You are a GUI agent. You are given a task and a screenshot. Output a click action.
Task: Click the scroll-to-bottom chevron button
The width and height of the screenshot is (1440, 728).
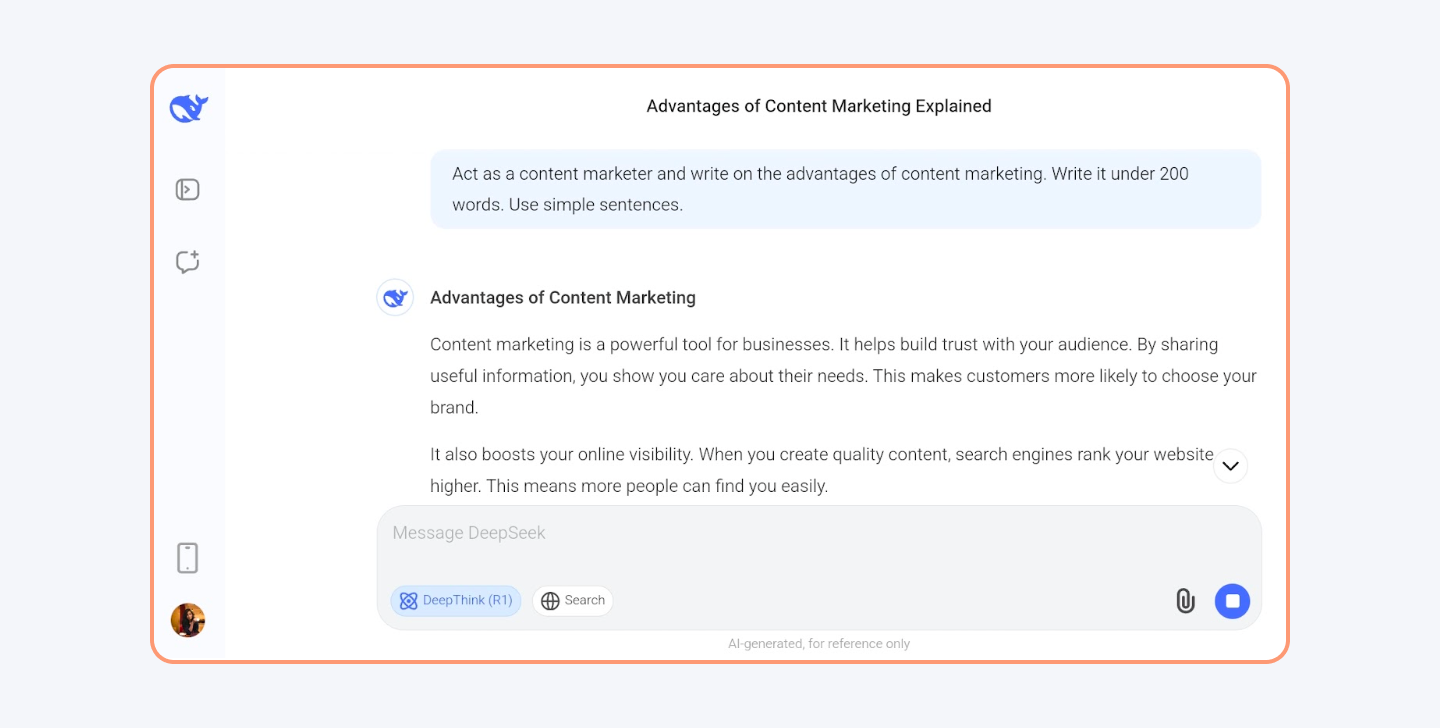pos(1230,466)
